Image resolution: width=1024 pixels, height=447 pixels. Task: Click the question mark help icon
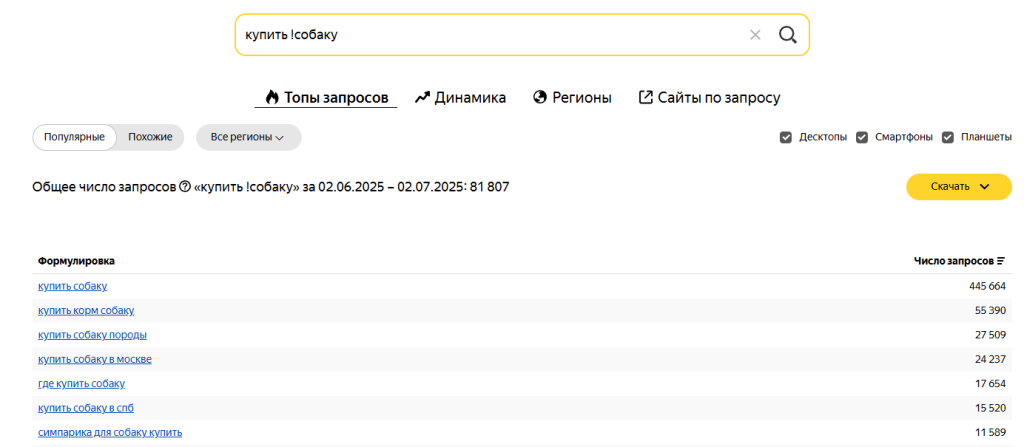(x=184, y=187)
